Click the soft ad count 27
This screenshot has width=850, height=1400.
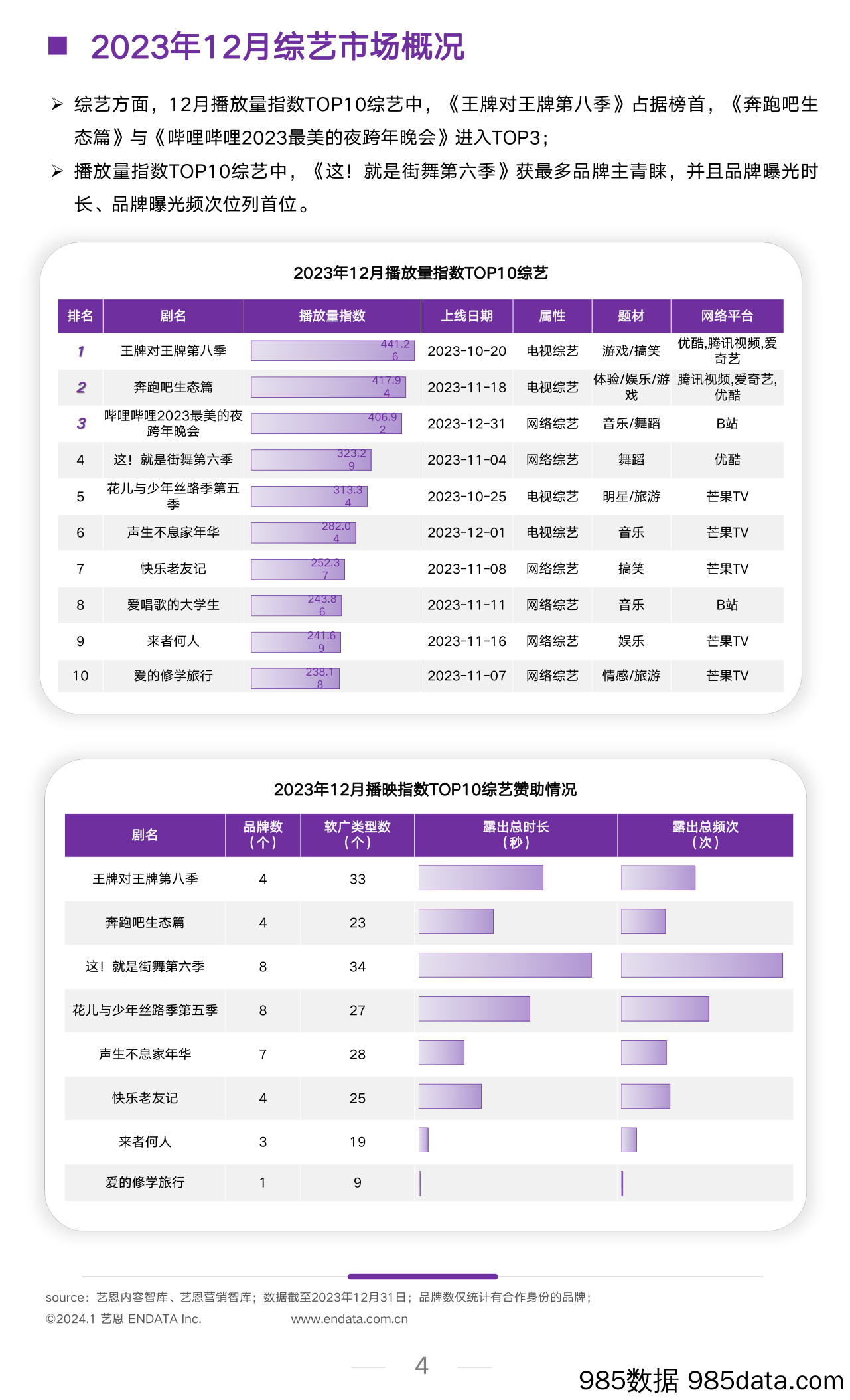358,1010
